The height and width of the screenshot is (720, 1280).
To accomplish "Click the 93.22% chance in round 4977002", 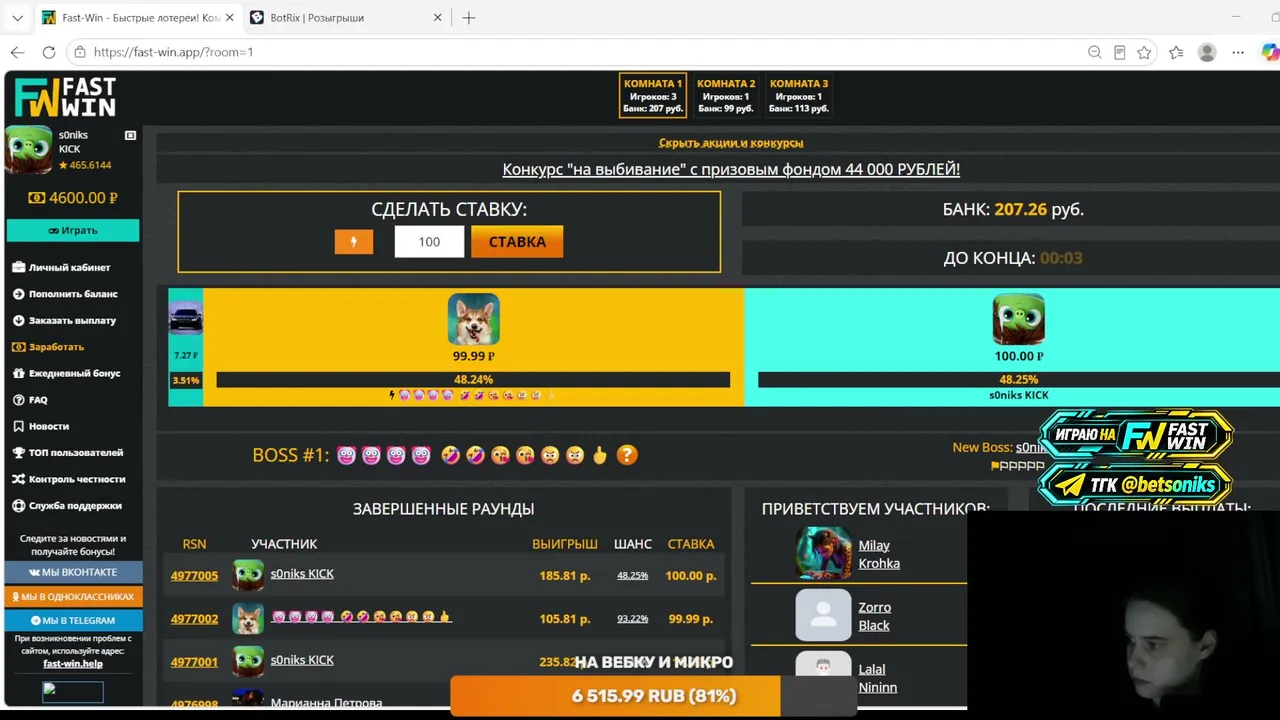I will (632, 619).
